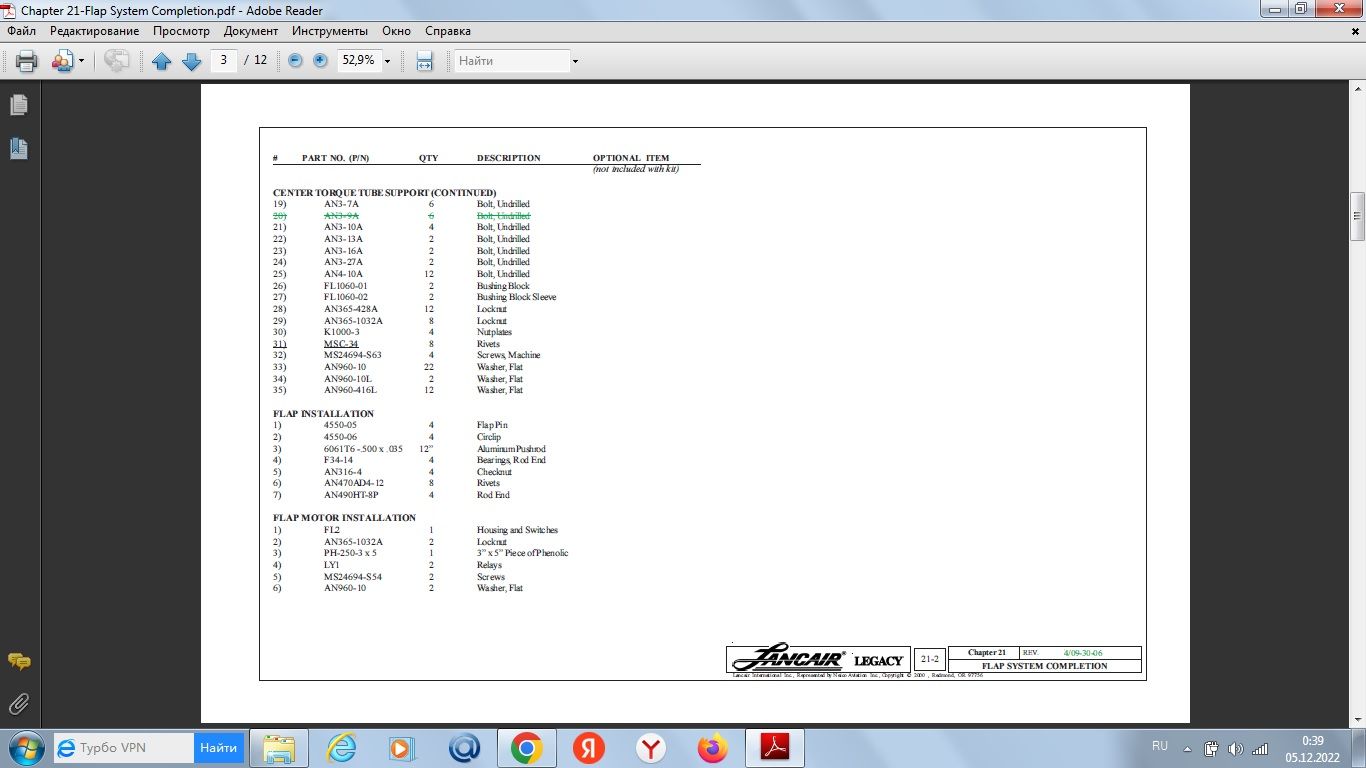Open the Pages thumbnails panel
Screen dimensions: 1366x768
18,105
